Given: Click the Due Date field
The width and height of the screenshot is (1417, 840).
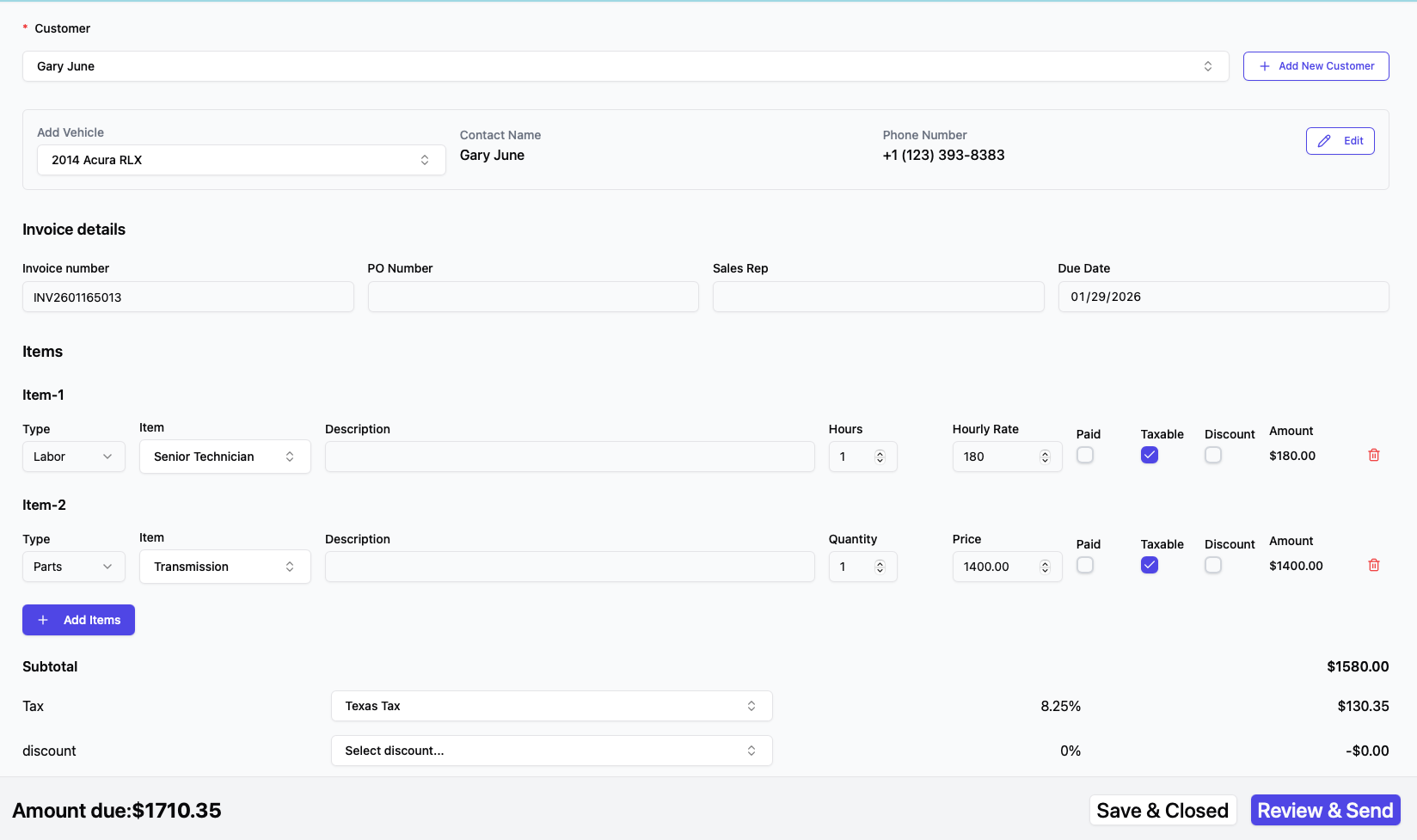Looking at the screenshot, I should tap(1223, 297).
